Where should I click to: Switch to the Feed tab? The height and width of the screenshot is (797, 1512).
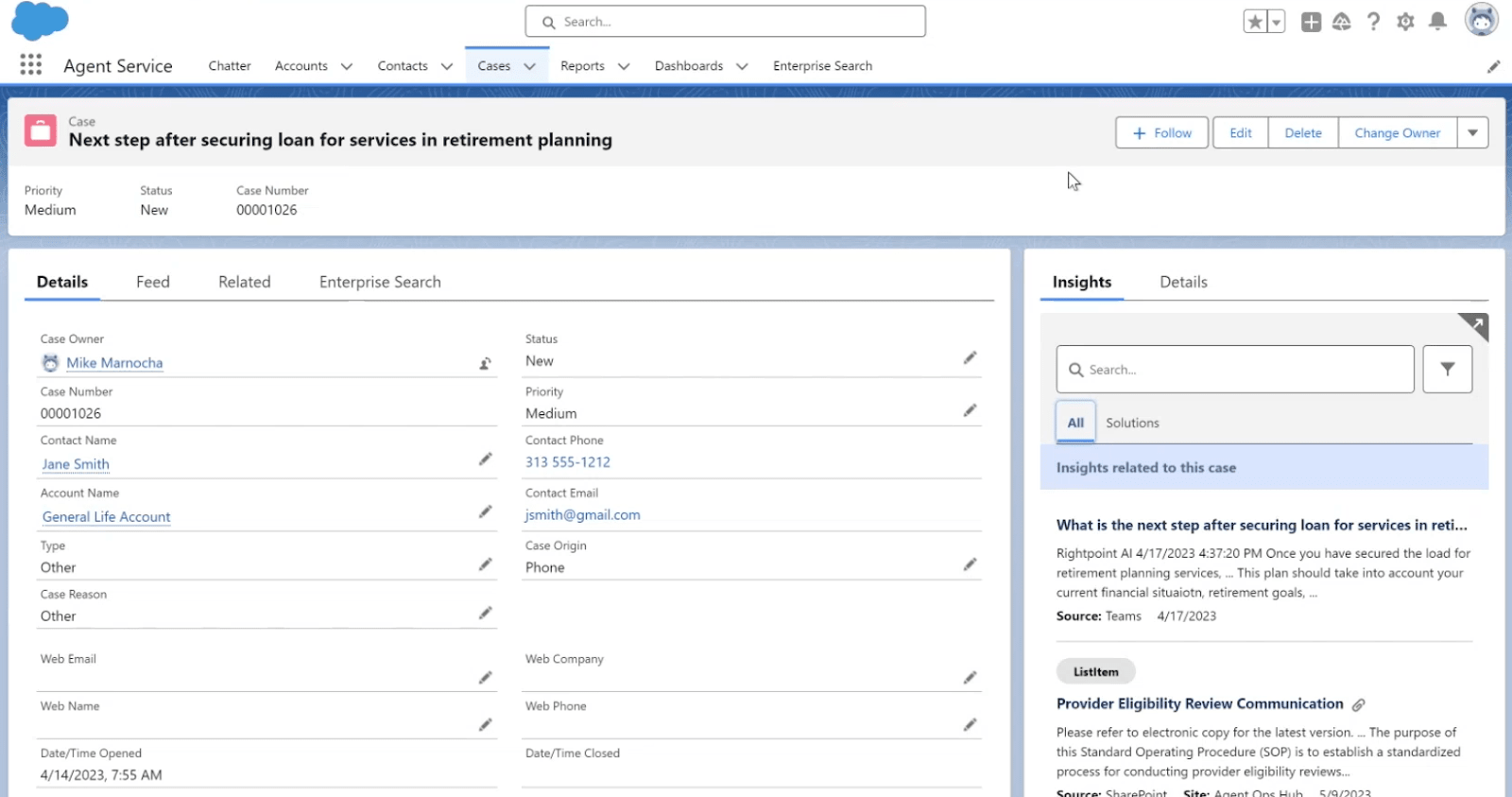[x=152, y=282]
